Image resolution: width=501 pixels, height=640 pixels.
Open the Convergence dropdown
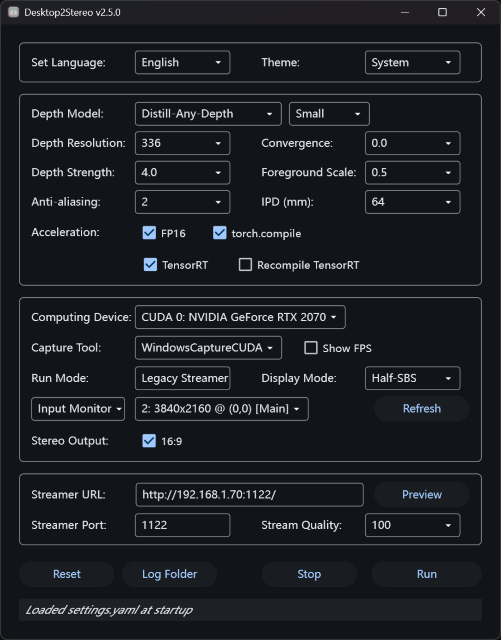[x=412, y=143]
